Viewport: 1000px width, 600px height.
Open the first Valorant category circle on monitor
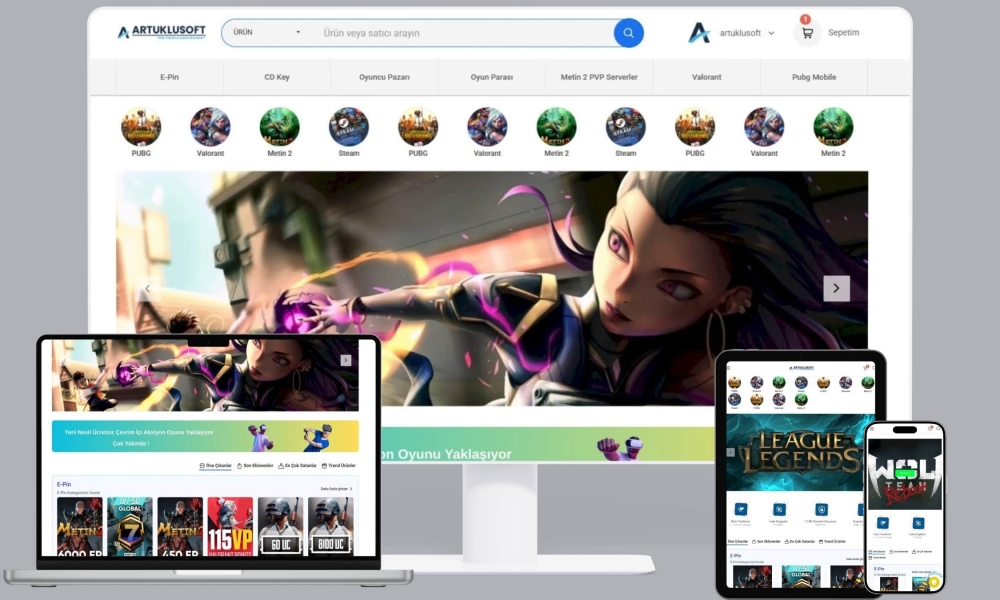[x=210, y=127]
